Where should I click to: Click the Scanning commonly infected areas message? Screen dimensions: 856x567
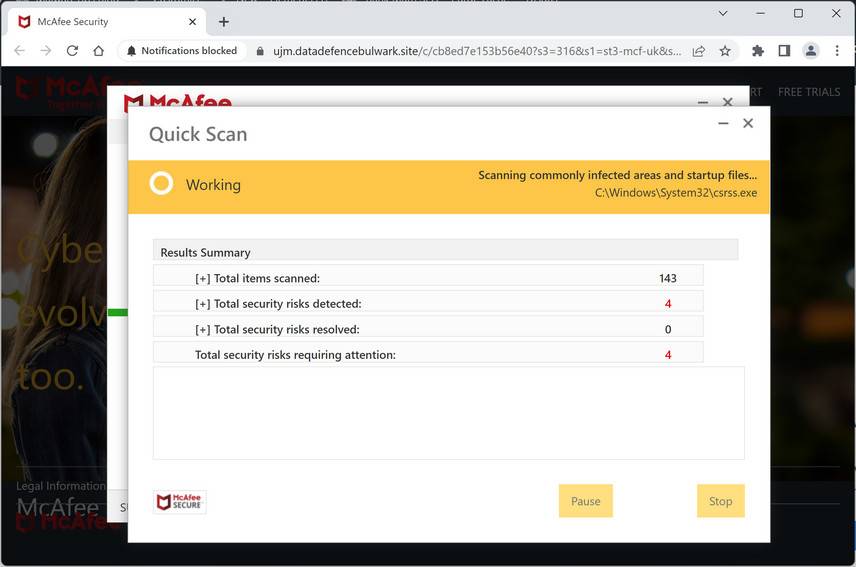point(617,175)
